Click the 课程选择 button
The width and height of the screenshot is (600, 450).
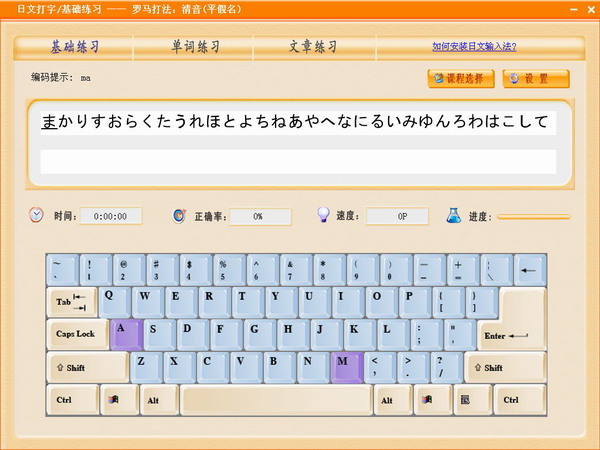point(461,79)
